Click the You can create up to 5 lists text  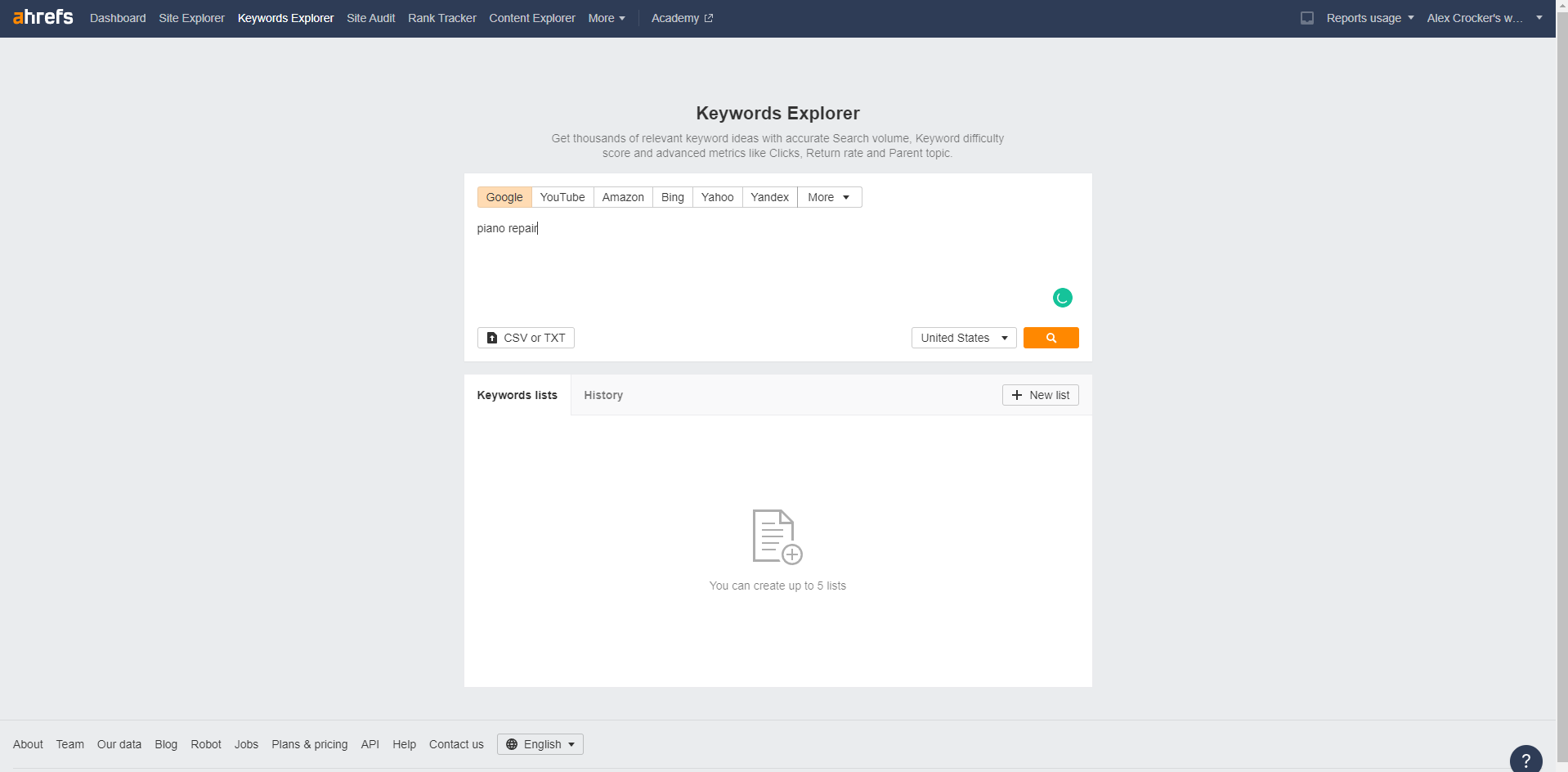[x=777, y=586]
